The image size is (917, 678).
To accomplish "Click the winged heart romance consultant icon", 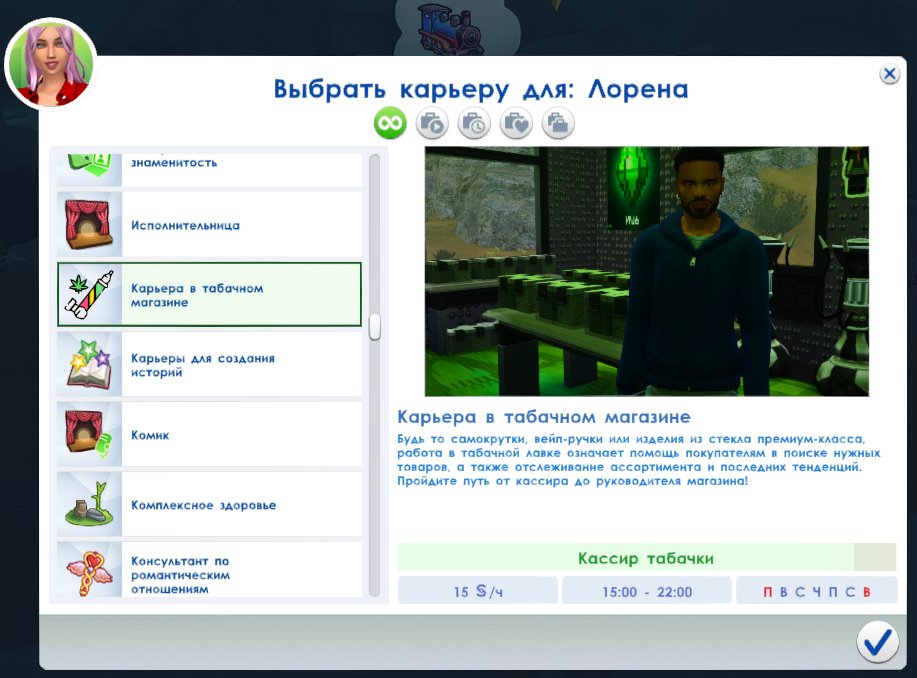I will click(x=89, y=572).
